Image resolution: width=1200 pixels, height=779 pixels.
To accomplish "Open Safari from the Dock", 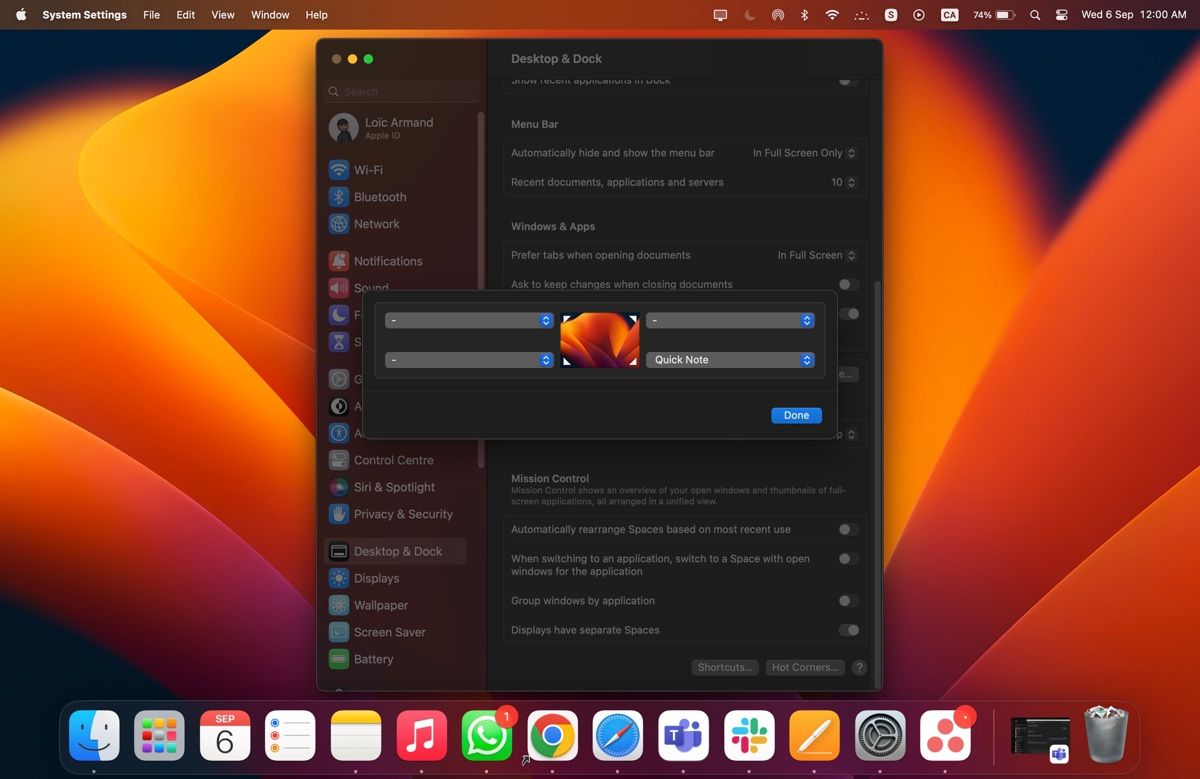I will (x=617, y=735).
